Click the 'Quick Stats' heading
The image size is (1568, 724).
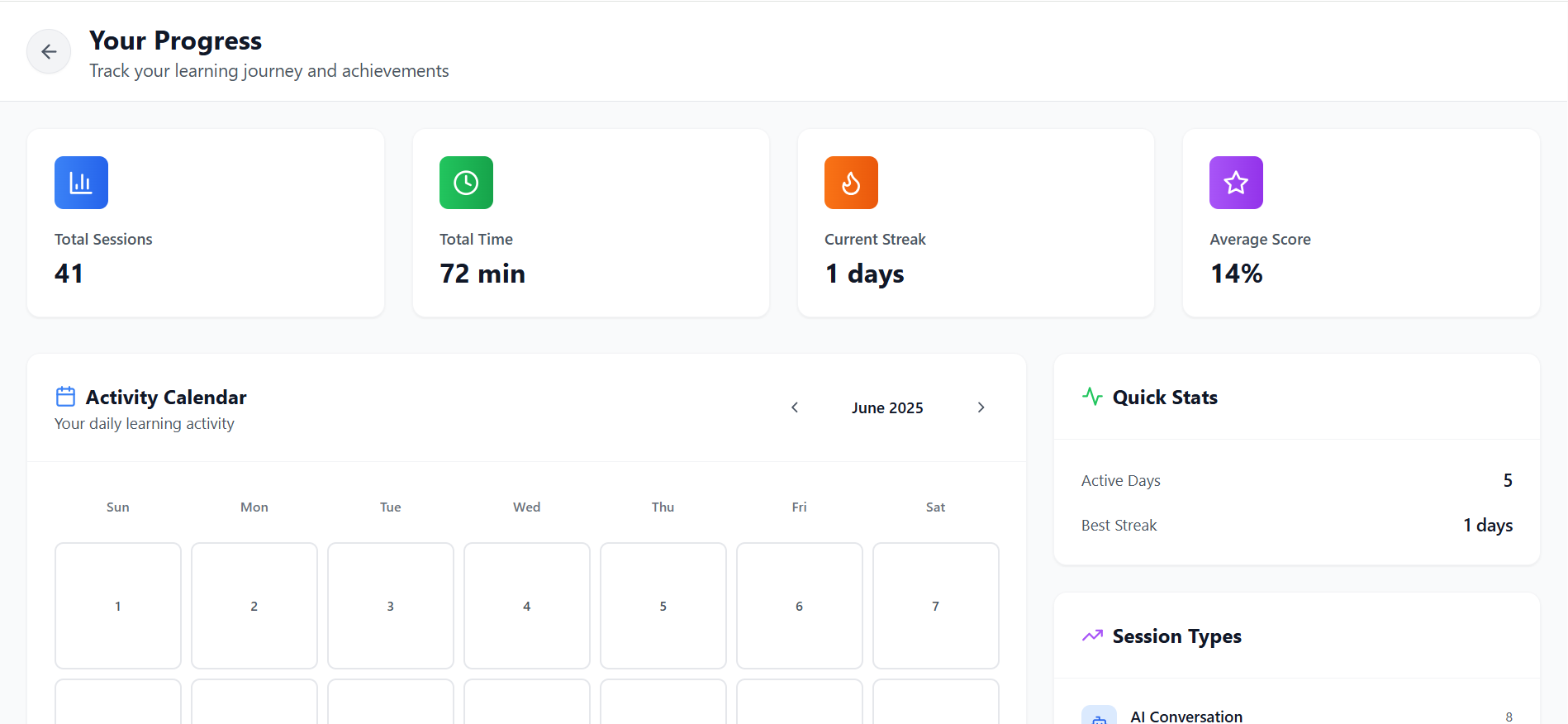pyautogui.click(x=1165, y=397)
